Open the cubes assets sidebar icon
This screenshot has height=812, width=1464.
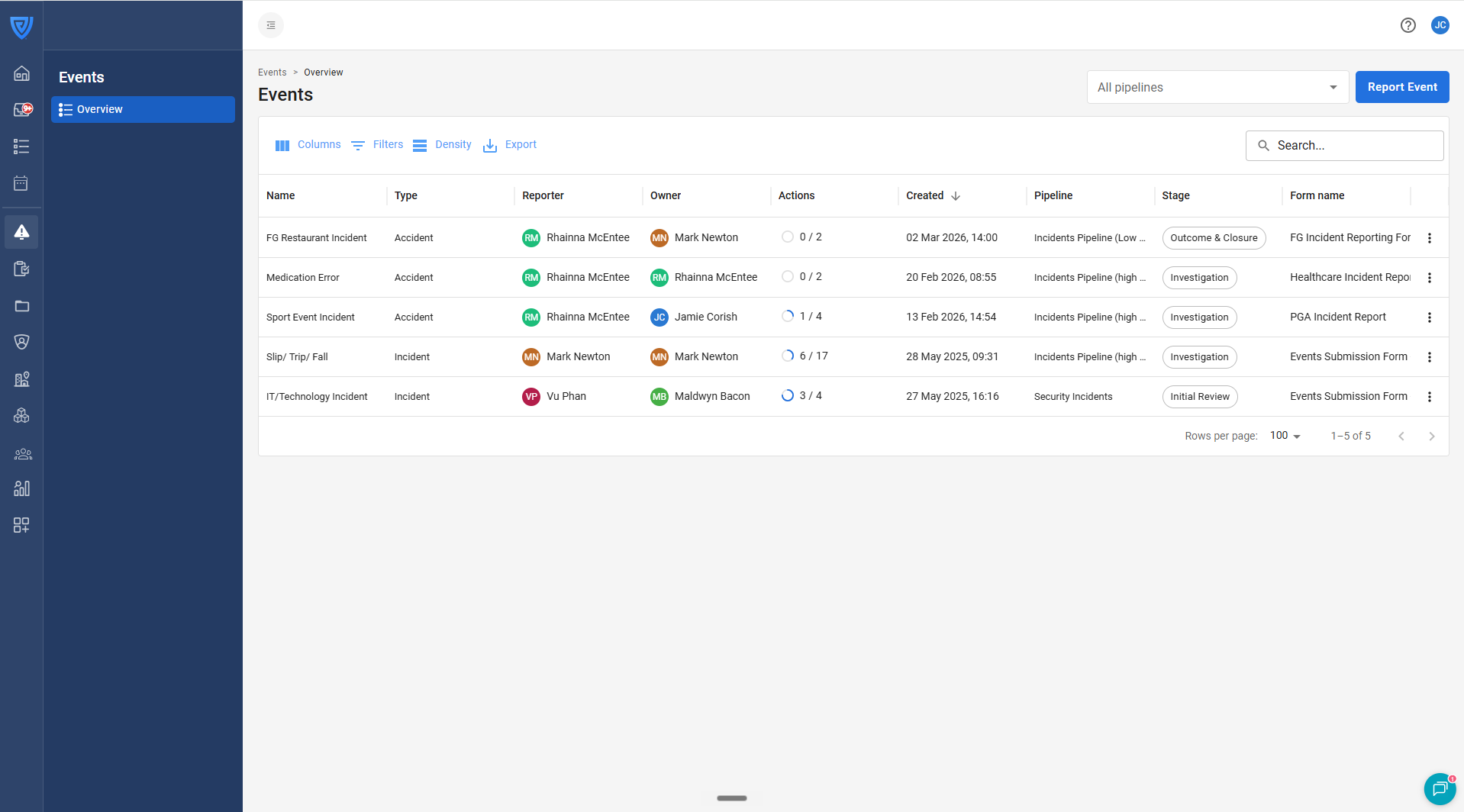21,416
